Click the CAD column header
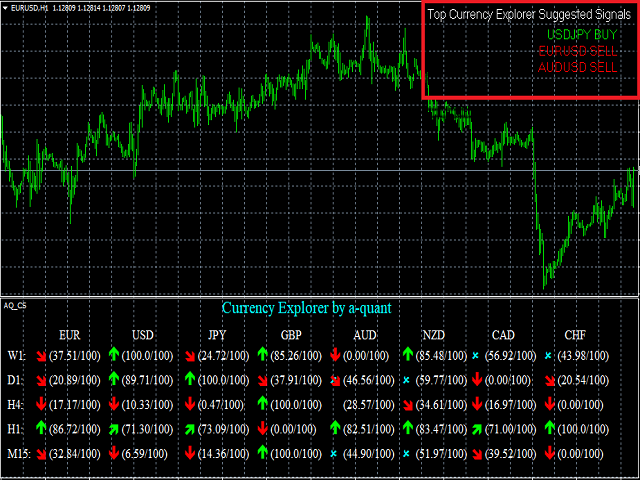640x480 pixels. pos(503,336)
